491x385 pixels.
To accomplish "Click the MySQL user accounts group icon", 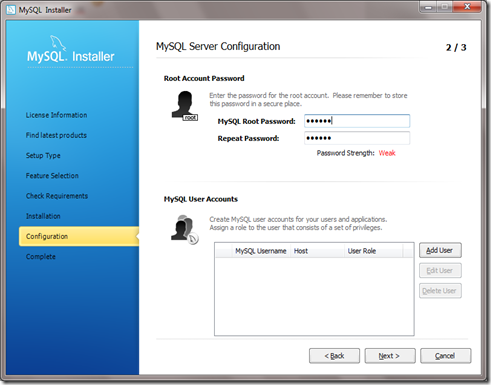I will click(x=184, y=229).
